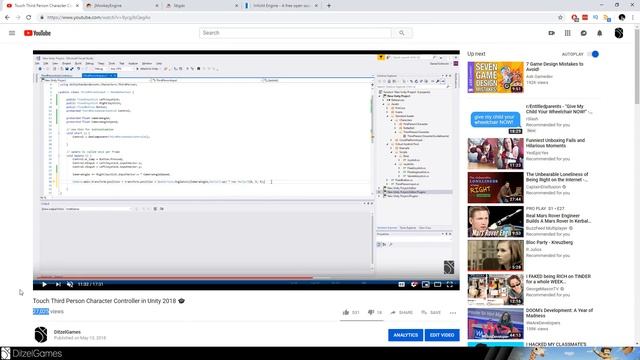Open Funniest Unboxing Fails video thumbnail

coord(496,153)
